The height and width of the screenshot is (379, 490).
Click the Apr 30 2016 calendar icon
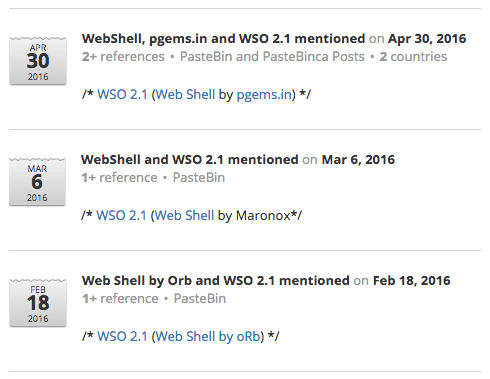38,61
